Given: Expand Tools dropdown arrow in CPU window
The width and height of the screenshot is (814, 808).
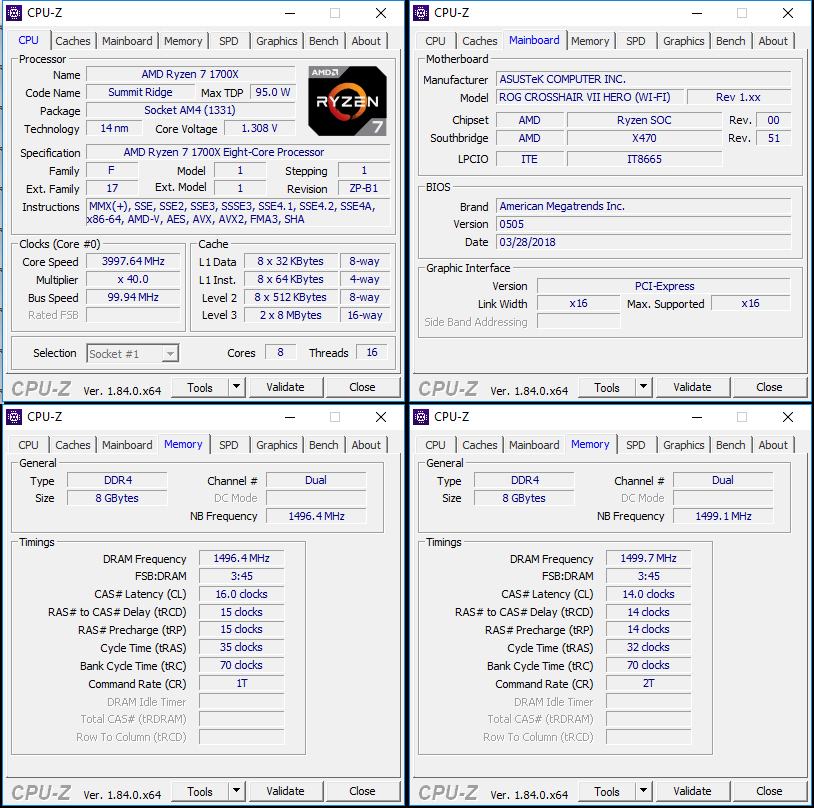Looking at the screenshot, I should pyautogui.click(x=236, y=387).
